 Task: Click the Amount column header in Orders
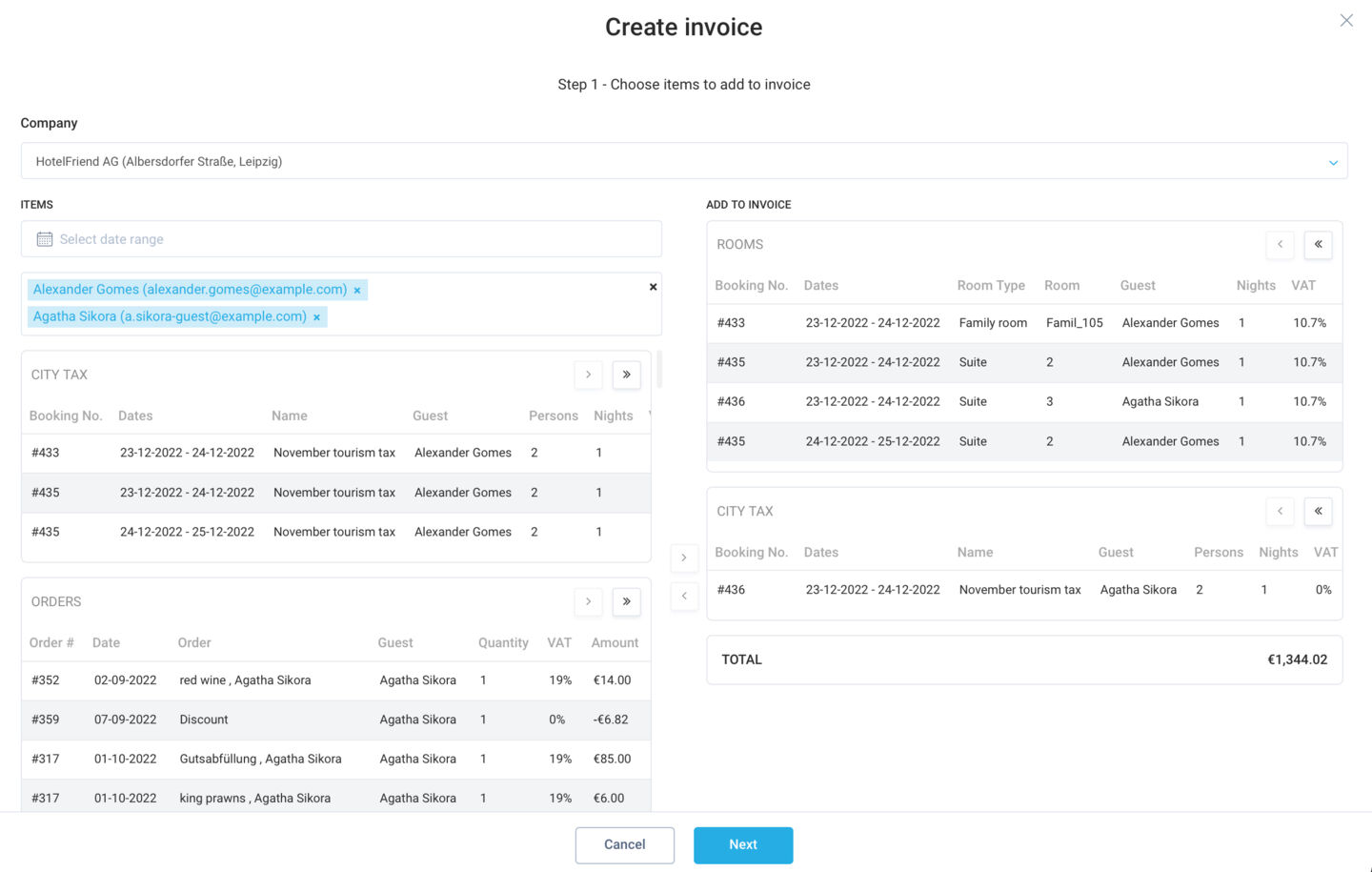615,643
